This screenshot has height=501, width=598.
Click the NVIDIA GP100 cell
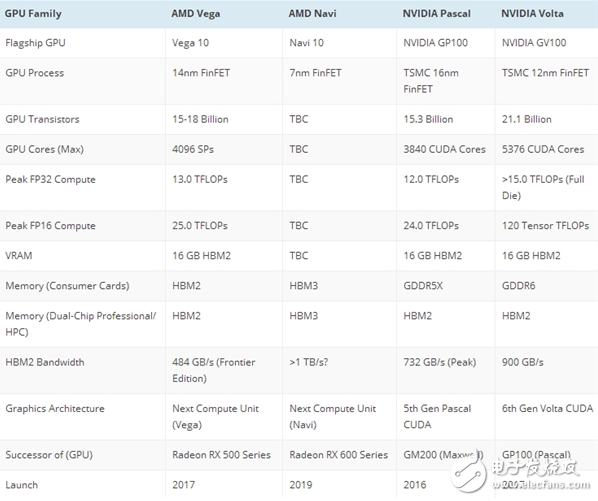coord(436,43)
